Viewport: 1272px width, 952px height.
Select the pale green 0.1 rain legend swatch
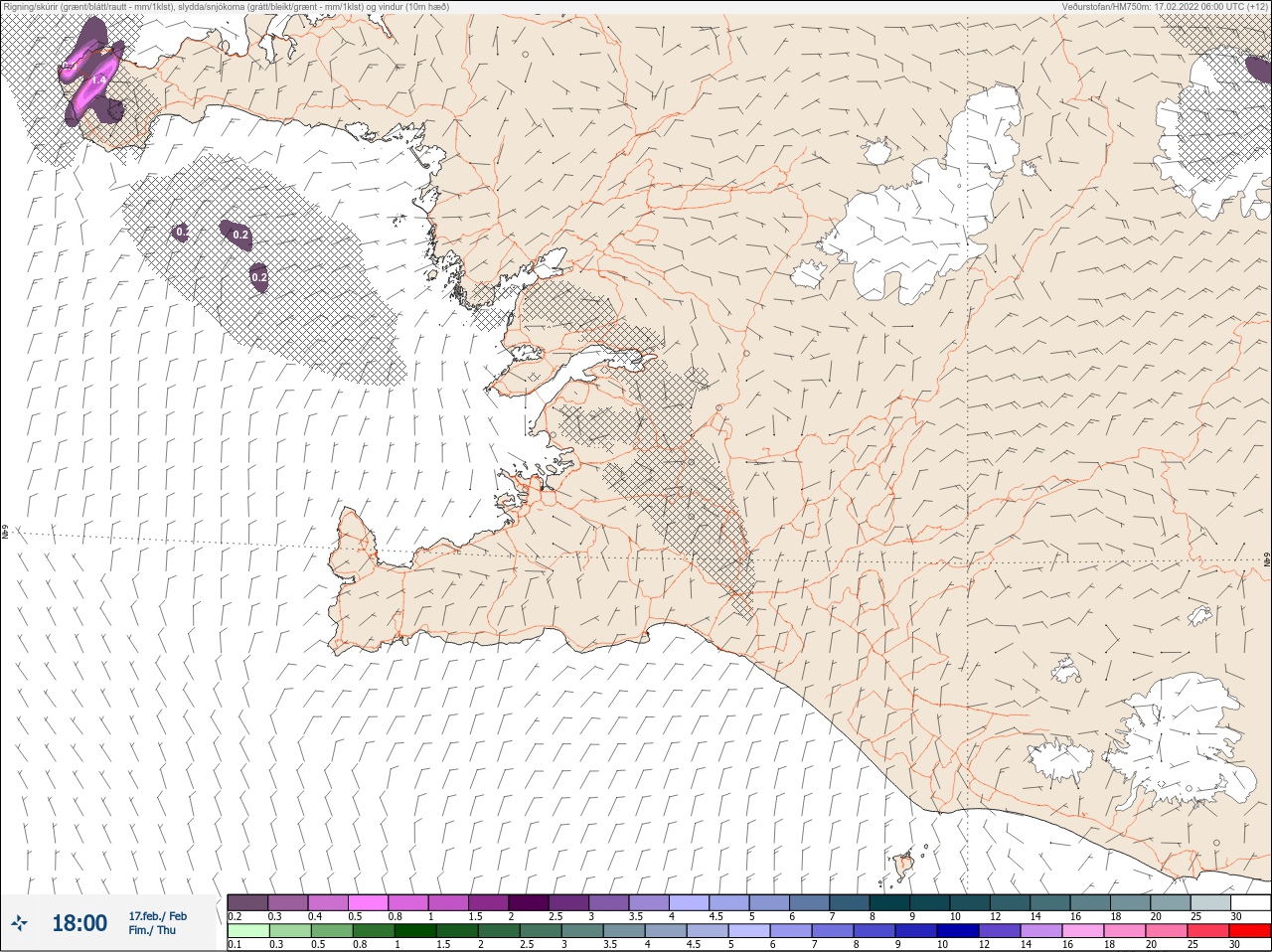pos(247,931)
